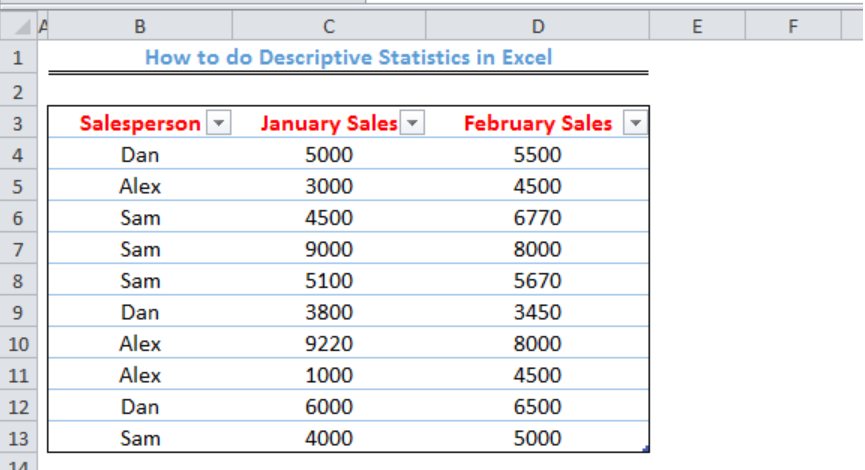Screen dimensions: 865x470
Task: Select column C header
Action: [329, 26]
